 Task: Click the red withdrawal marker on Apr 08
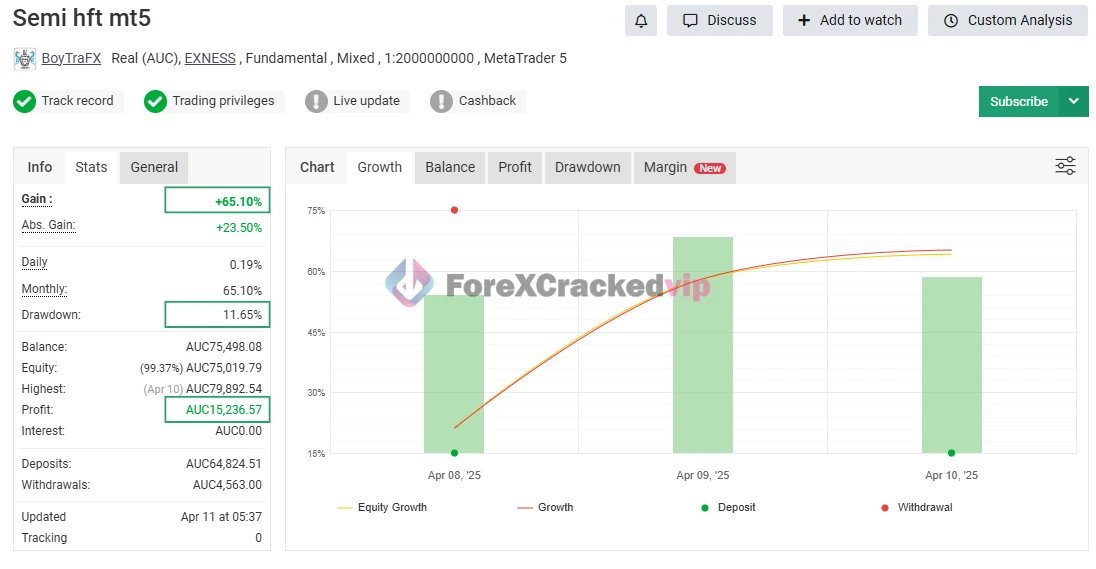point(454,210)
